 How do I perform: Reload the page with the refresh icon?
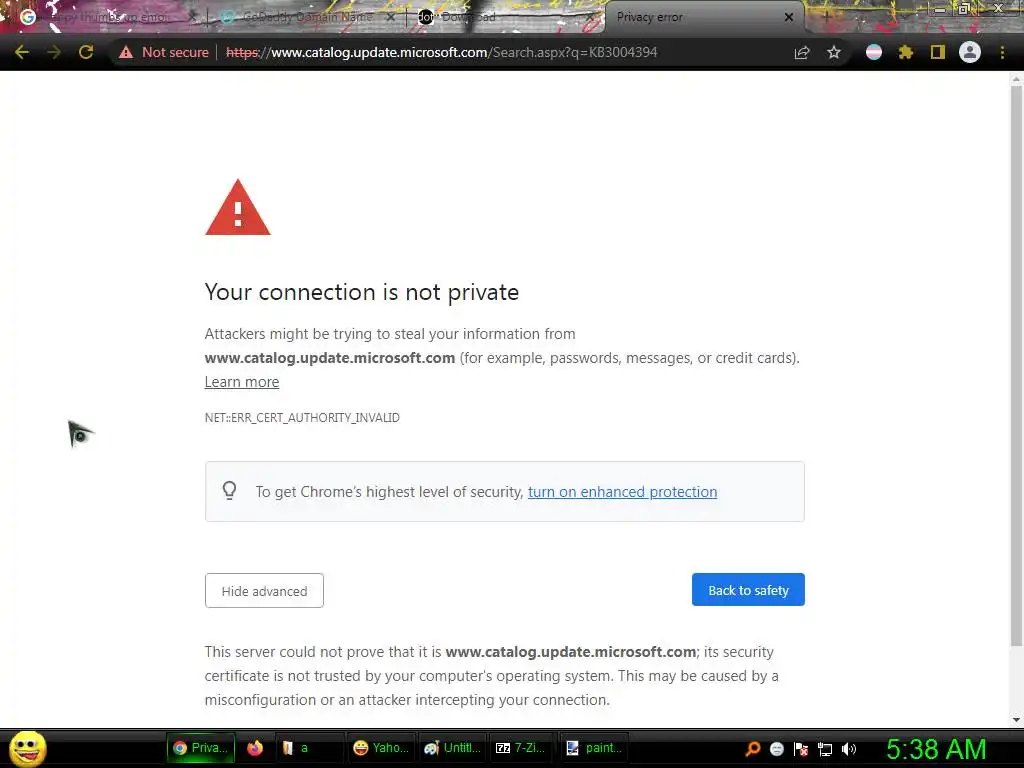pos(86,52)
